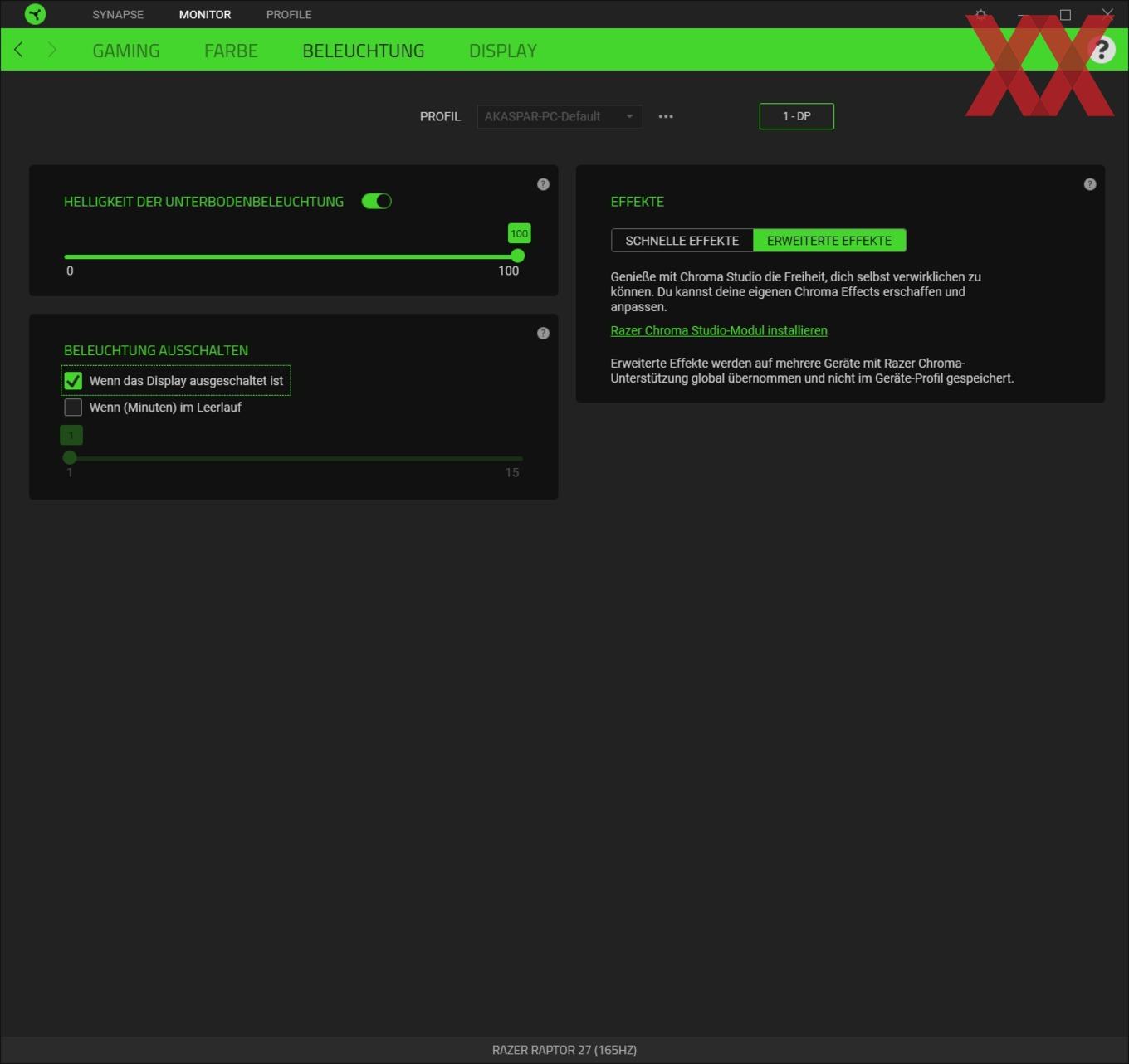Screen dimensions: 1129x1064
Task: Open the Gaming tab
Action: 126,51
